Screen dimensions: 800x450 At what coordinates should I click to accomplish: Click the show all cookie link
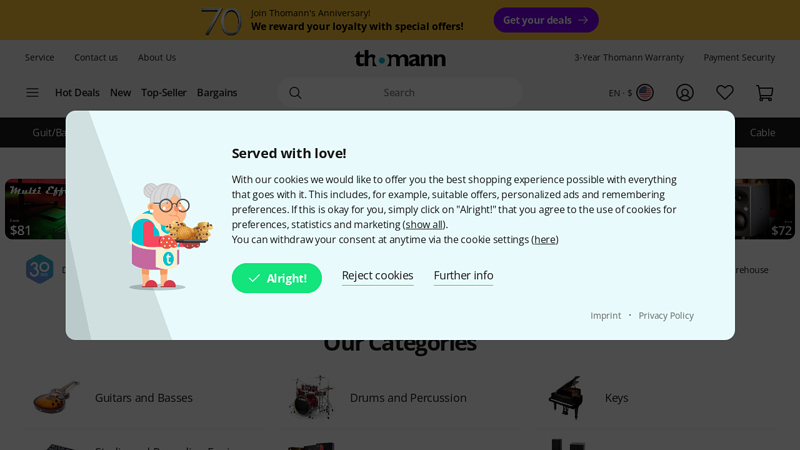[424, 224]
